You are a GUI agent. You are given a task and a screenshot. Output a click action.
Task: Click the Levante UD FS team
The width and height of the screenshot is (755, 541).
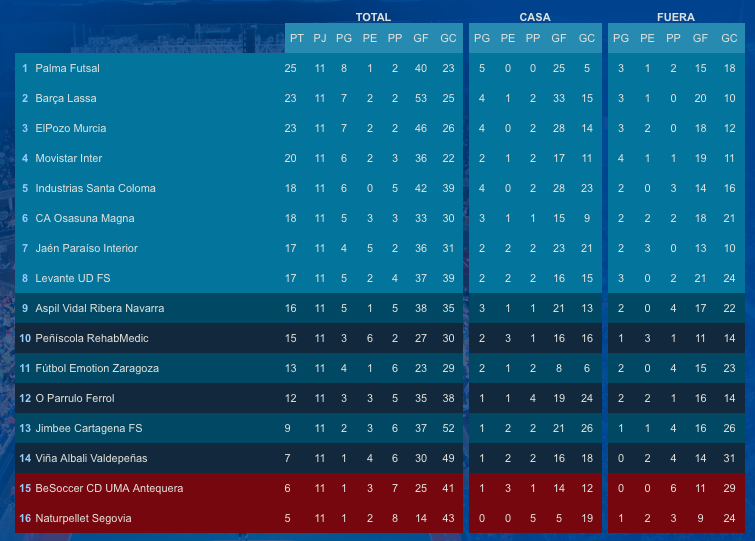click(x=73, y=278)
